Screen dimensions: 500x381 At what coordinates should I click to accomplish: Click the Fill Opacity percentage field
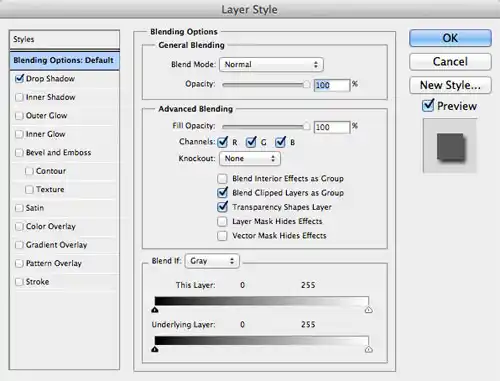coord(332,127)
